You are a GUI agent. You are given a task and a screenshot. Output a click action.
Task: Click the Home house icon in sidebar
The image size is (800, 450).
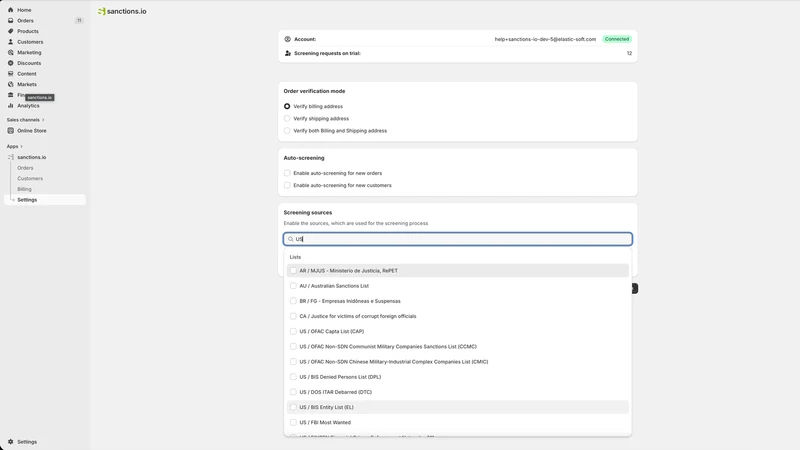click(x=10, y=10)
